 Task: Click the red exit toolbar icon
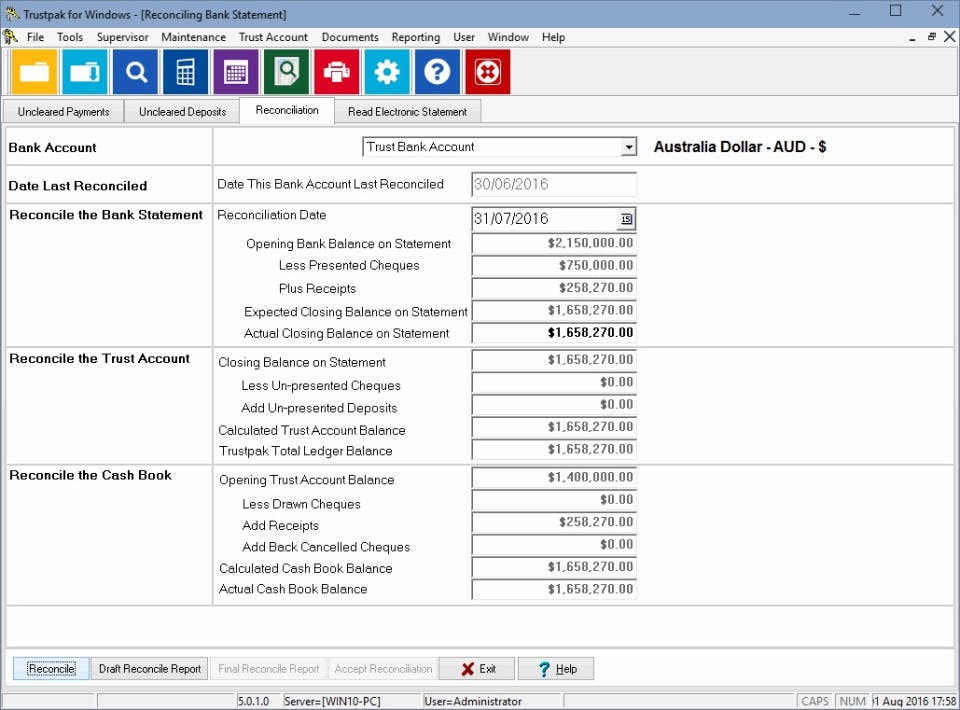(x=487, y=72)
